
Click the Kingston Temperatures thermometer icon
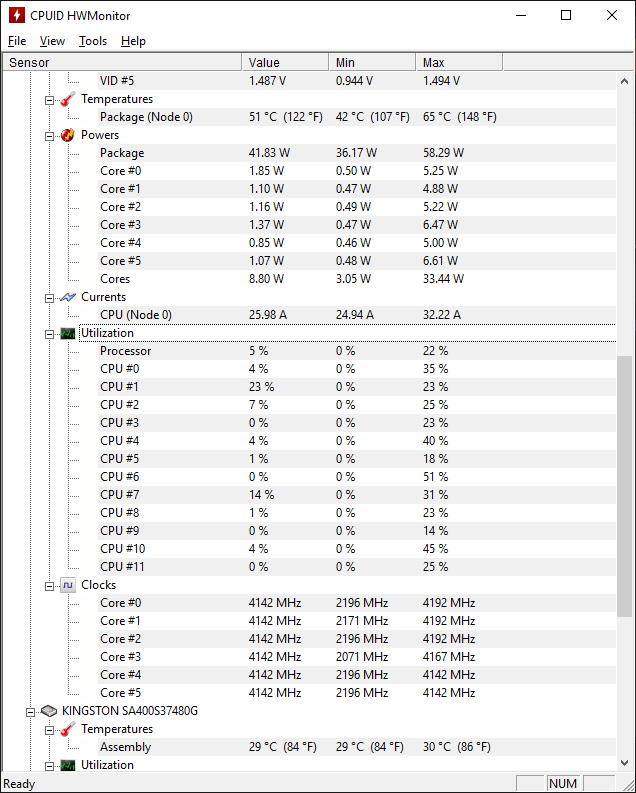68,729
